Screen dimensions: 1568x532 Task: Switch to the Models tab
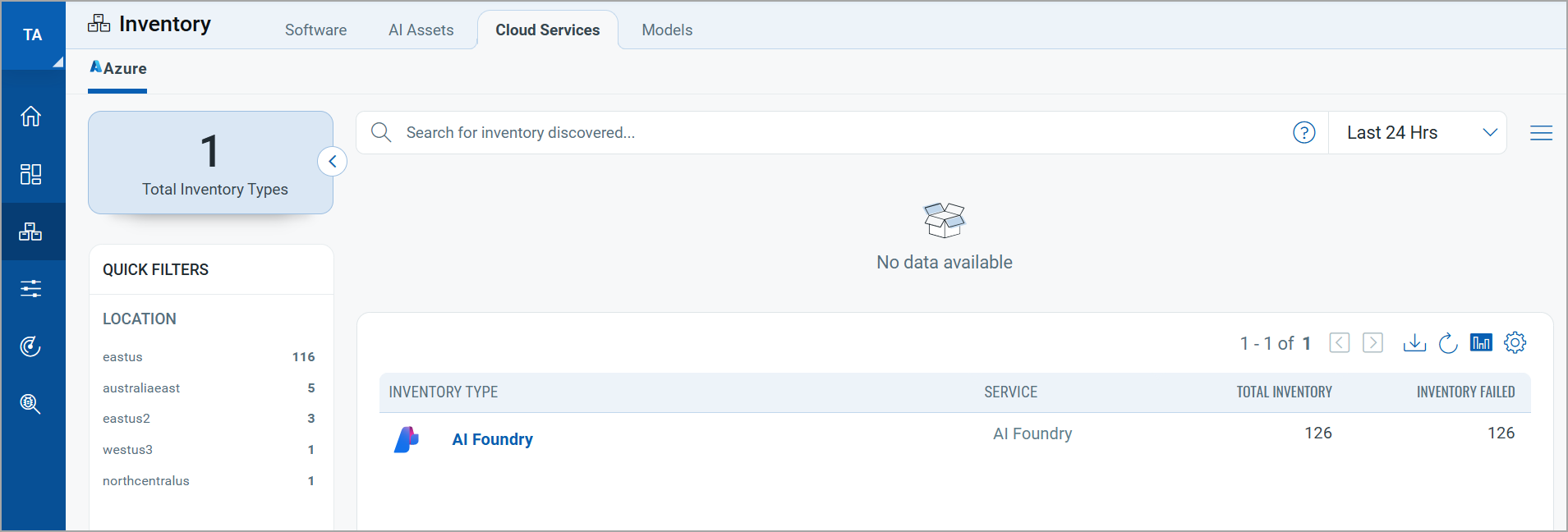(x=667, y=30)
